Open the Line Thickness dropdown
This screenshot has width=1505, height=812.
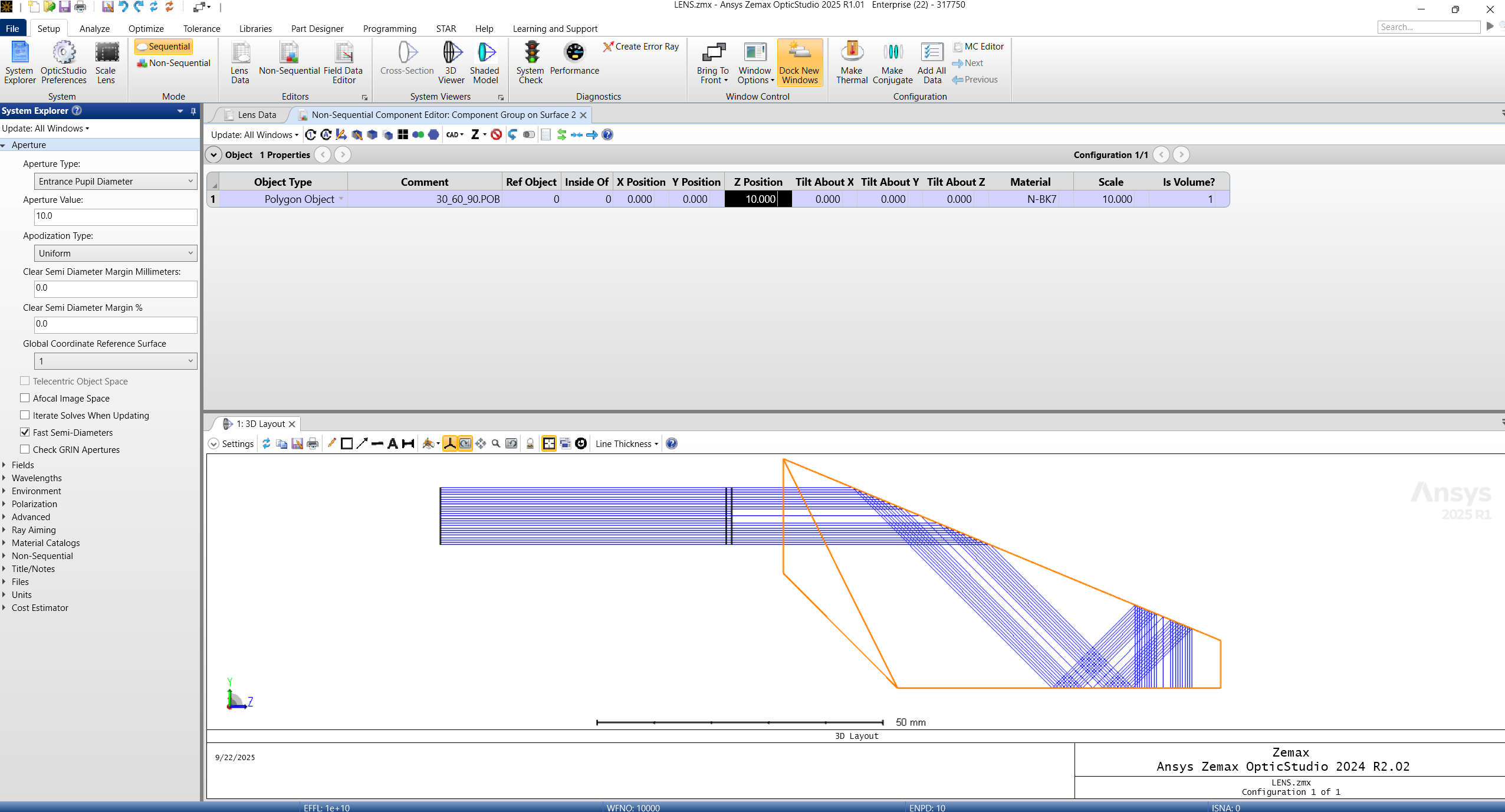pyautogui.click(x=626, y=443)
